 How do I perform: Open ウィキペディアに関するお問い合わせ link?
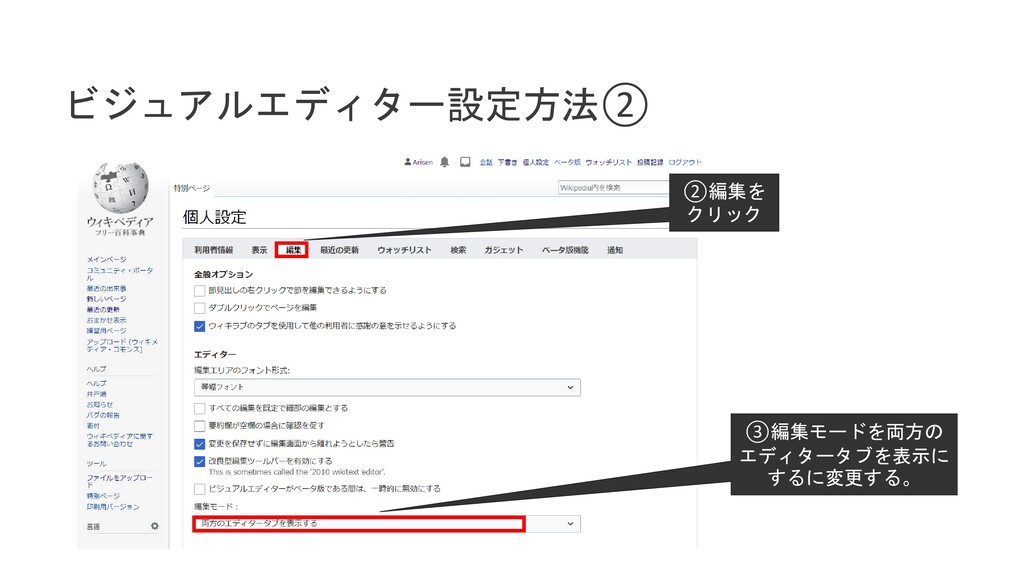point(120,440)
